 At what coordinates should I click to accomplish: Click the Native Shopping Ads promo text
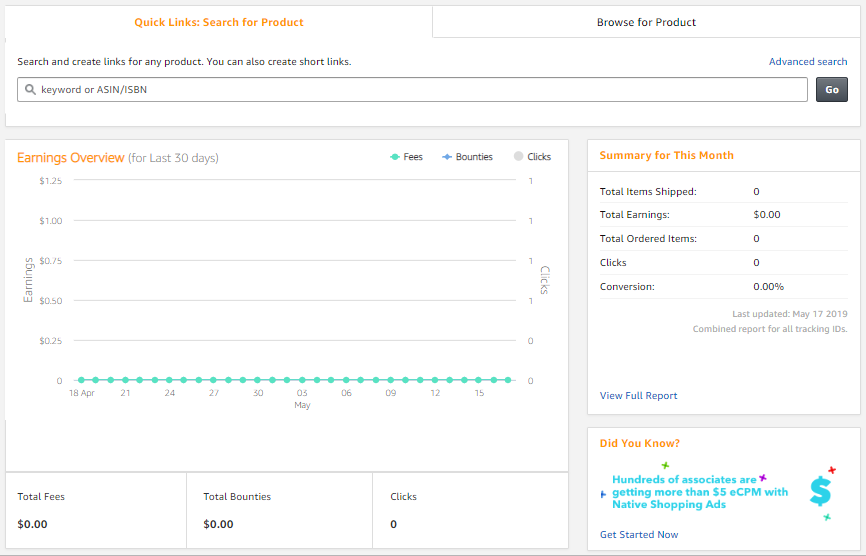(x=700, y=492)
